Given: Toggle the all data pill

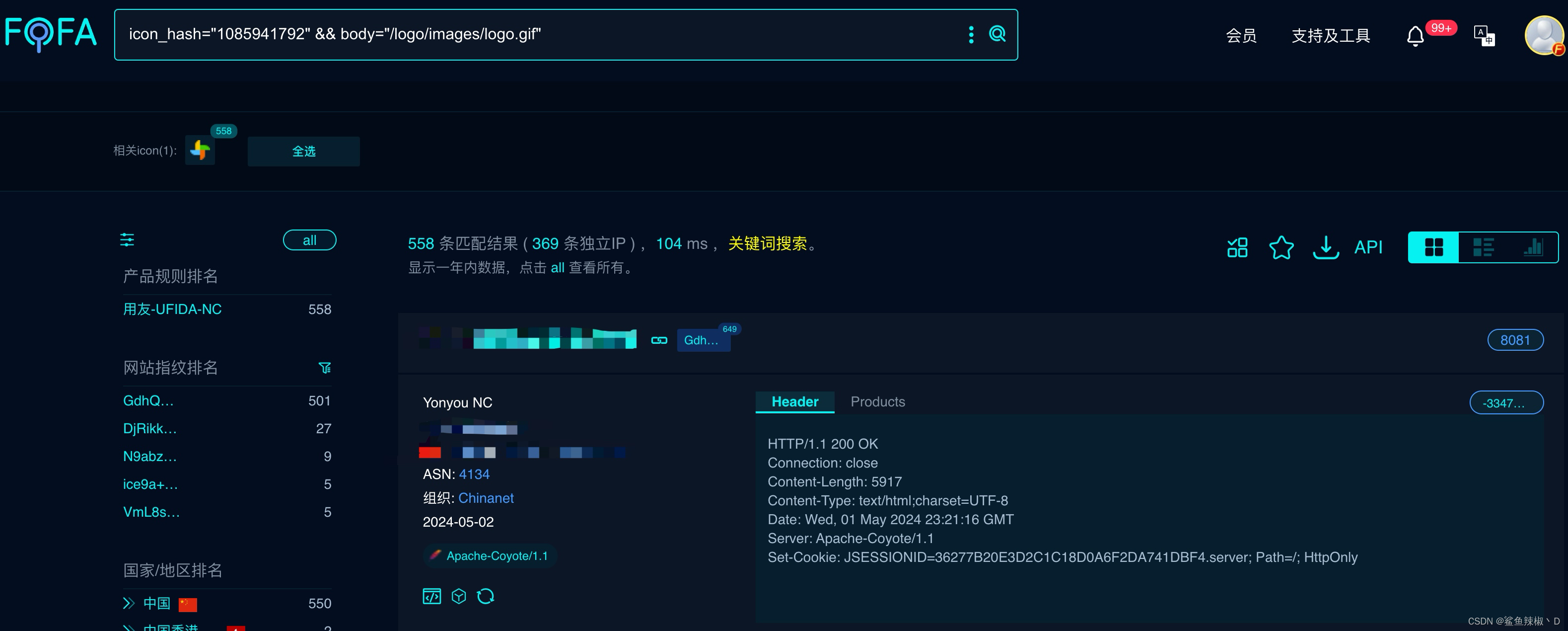Looking at the screenshot, I should tap(309, 240).
